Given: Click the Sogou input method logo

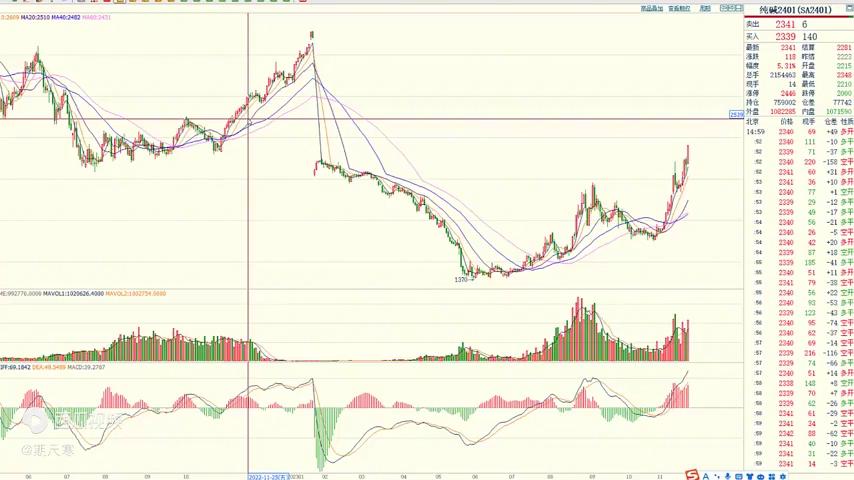Looking at the screenshot, I should point(691,474).
